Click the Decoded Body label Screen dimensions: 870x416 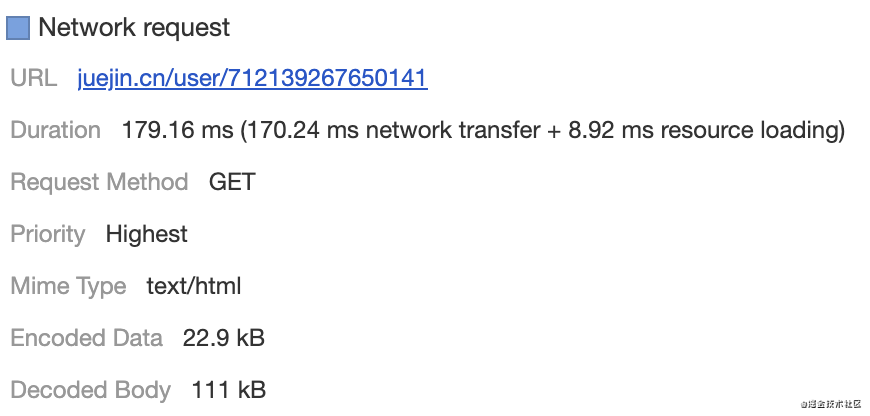(90, 390)
